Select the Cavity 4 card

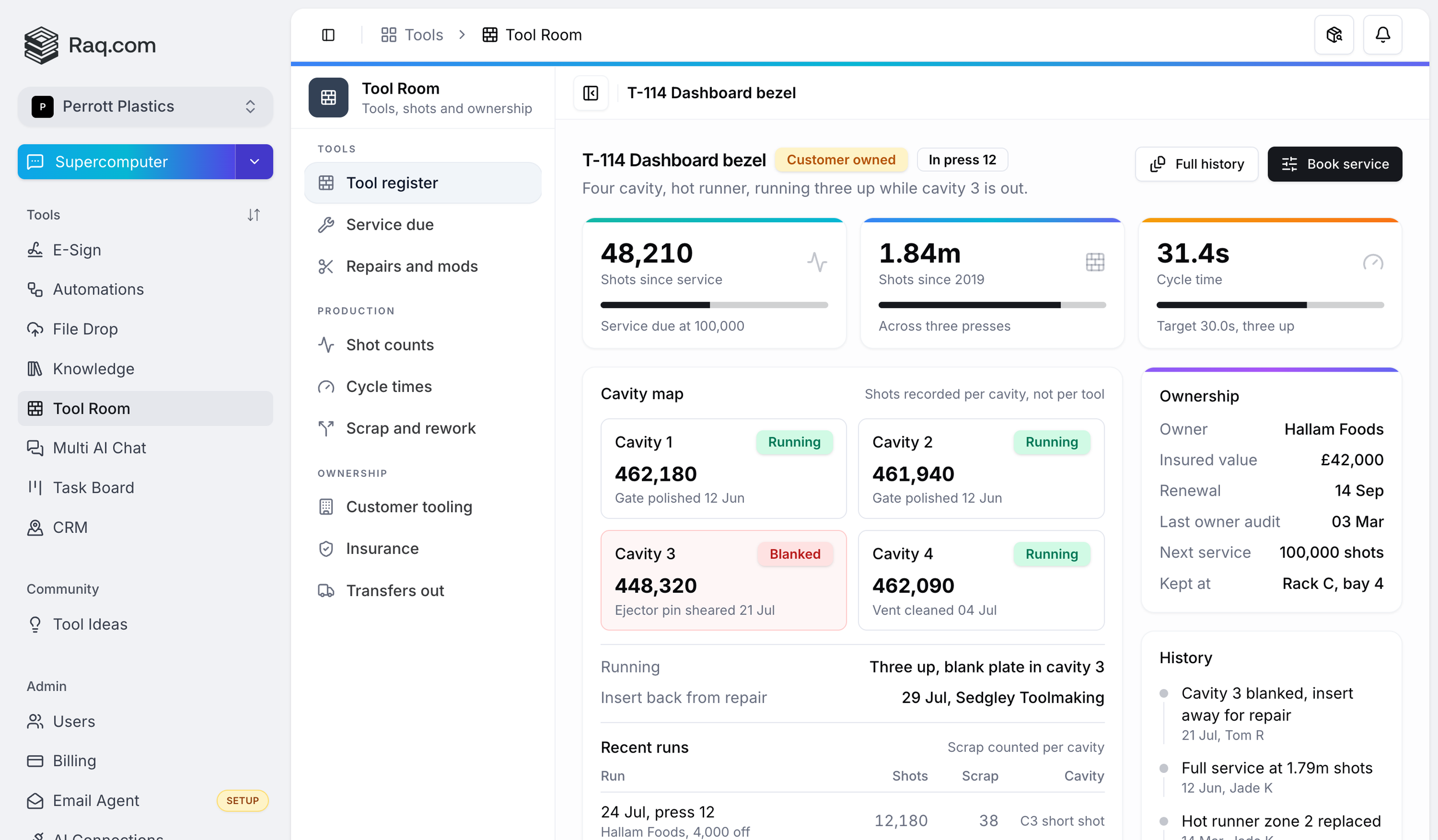tap(981, 581)
